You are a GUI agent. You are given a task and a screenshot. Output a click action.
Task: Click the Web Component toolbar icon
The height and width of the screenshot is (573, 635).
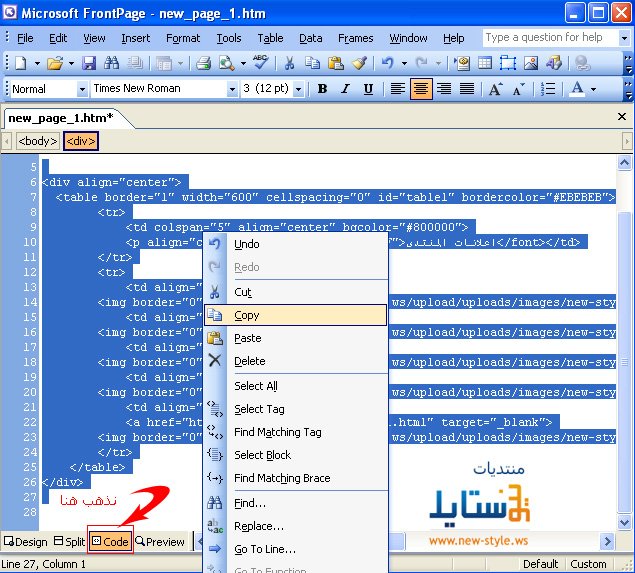click(x=462, y=63)
